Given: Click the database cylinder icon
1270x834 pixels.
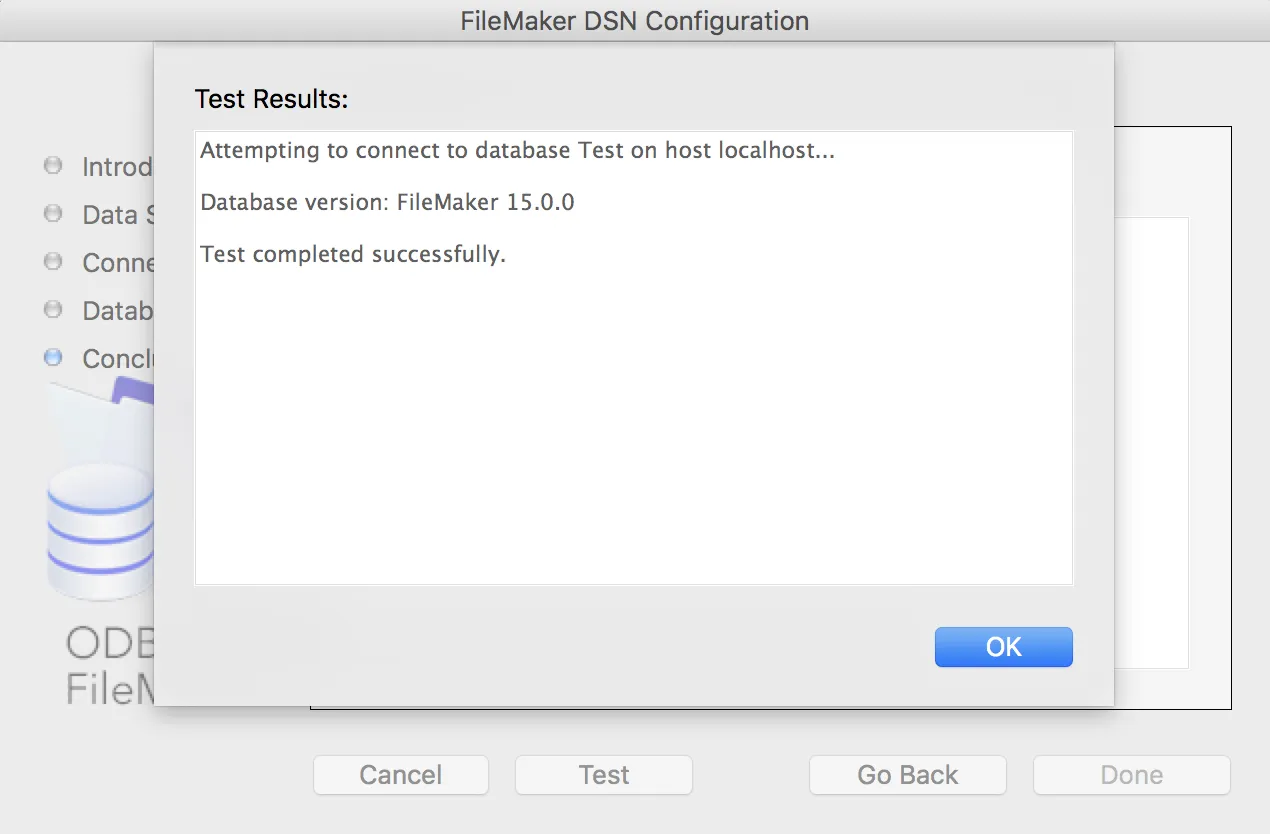Looking at the screenshot, I should (x=100, y=530).
